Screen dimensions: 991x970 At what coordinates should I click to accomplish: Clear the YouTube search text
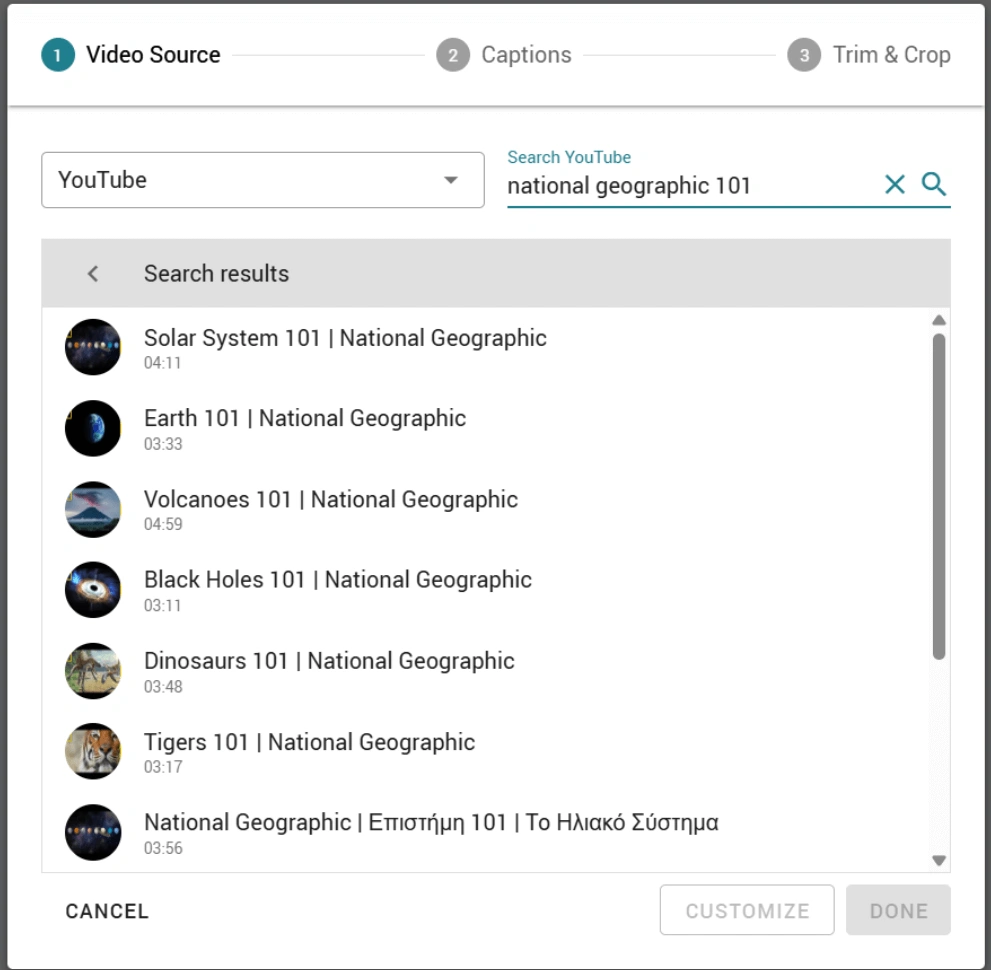click(894, 185)
